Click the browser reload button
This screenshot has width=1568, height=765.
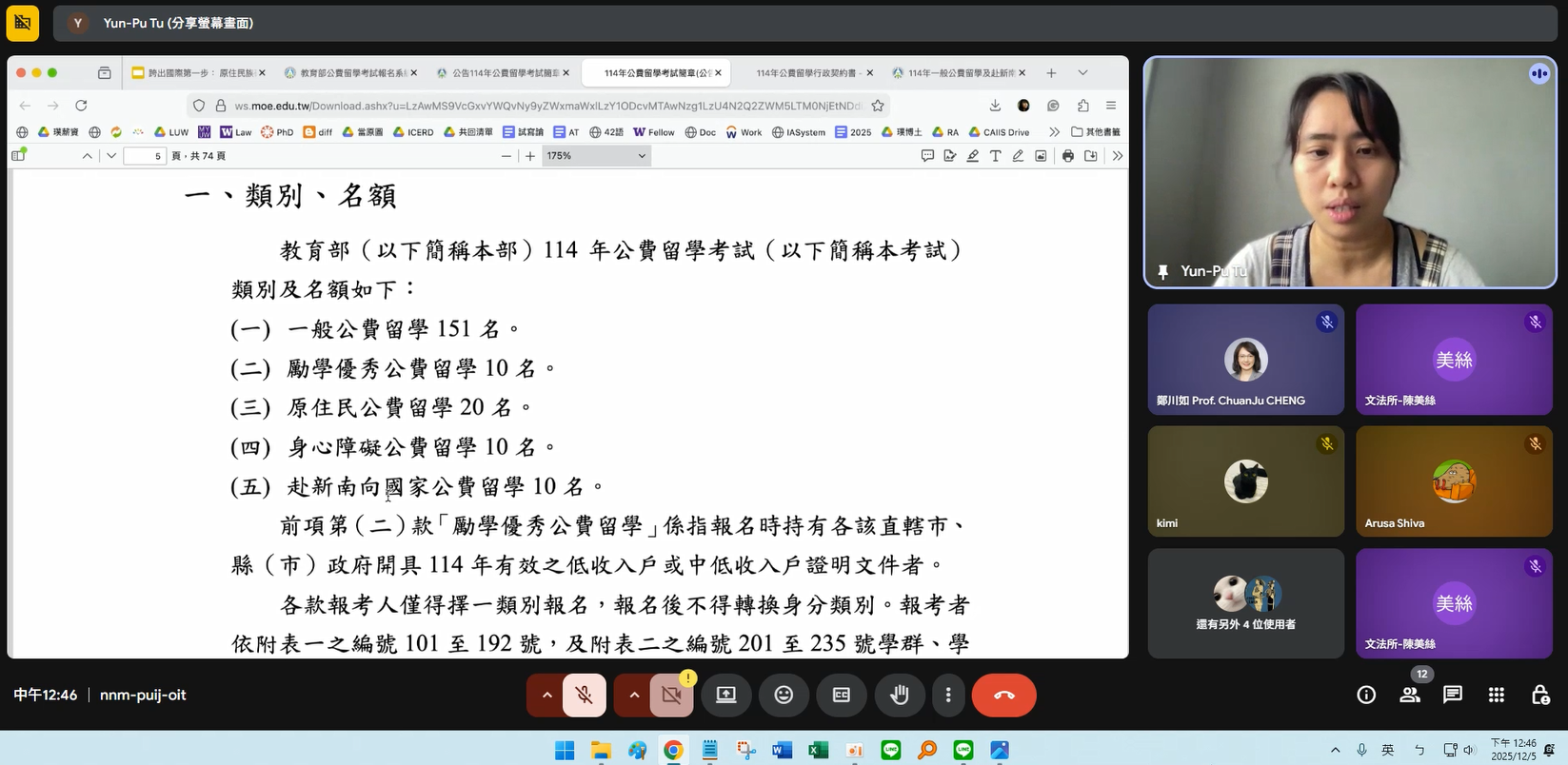81,106
